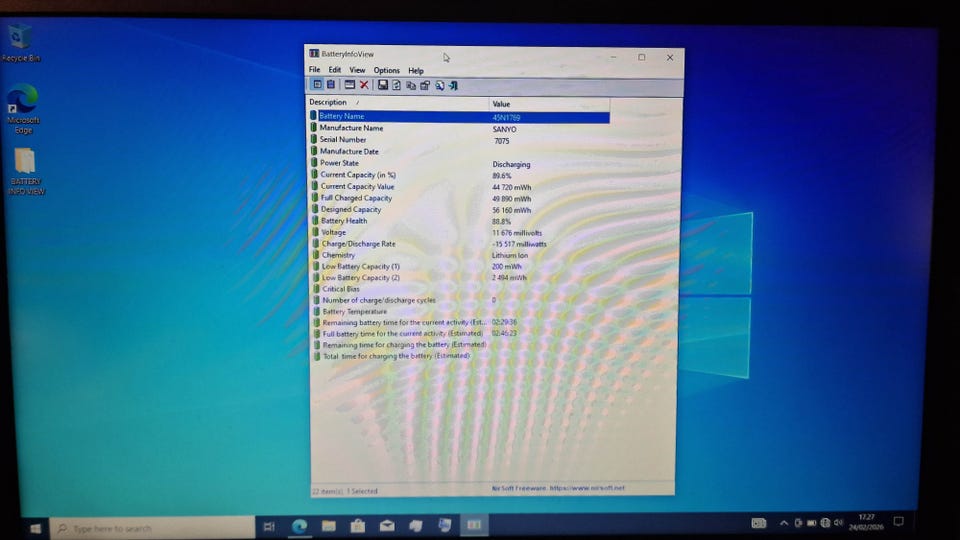Click the BatteryInfoView taskbar button
This screenshot has width=960, height=540.
pos(474,525)
